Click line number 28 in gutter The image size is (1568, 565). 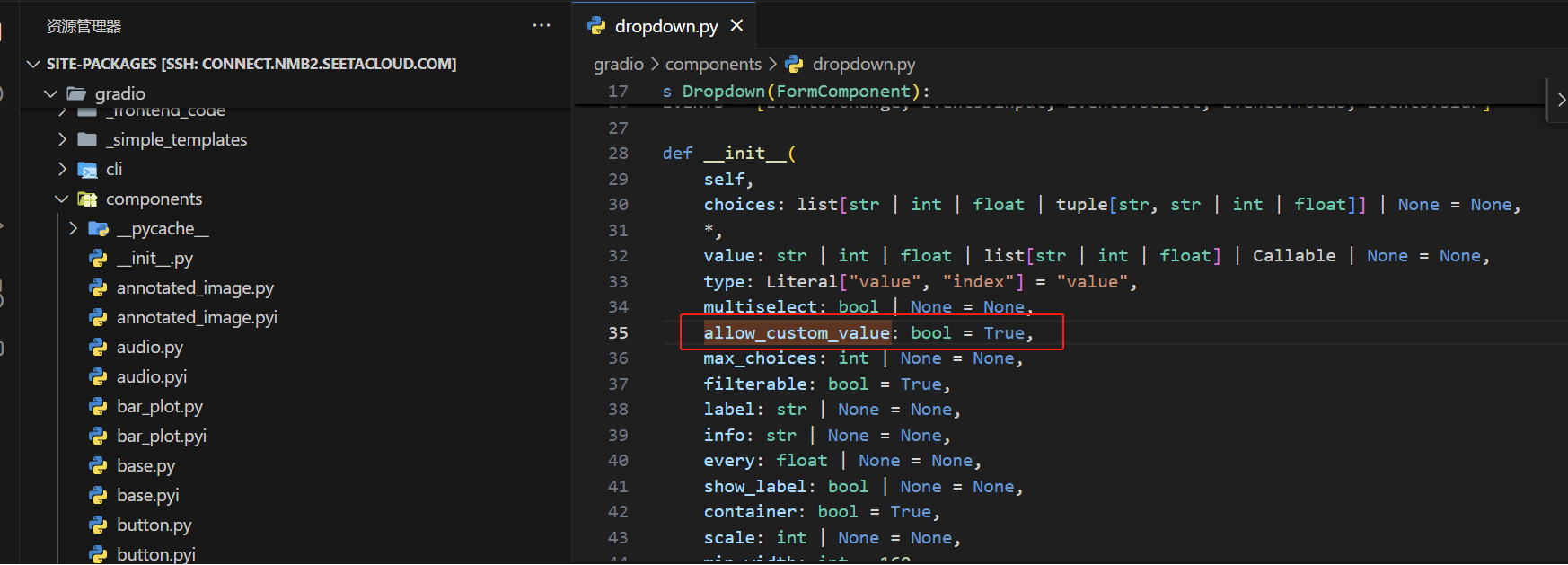(618, 154)
